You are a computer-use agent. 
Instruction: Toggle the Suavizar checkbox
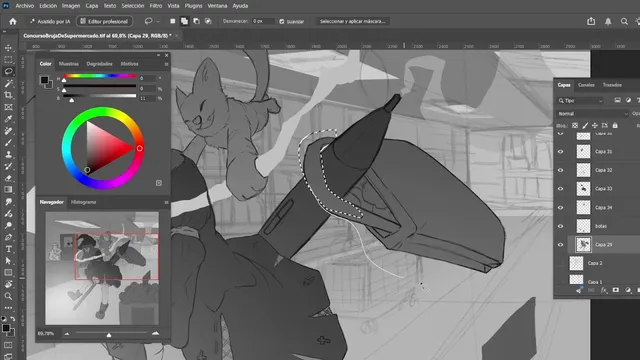point(282,21)
